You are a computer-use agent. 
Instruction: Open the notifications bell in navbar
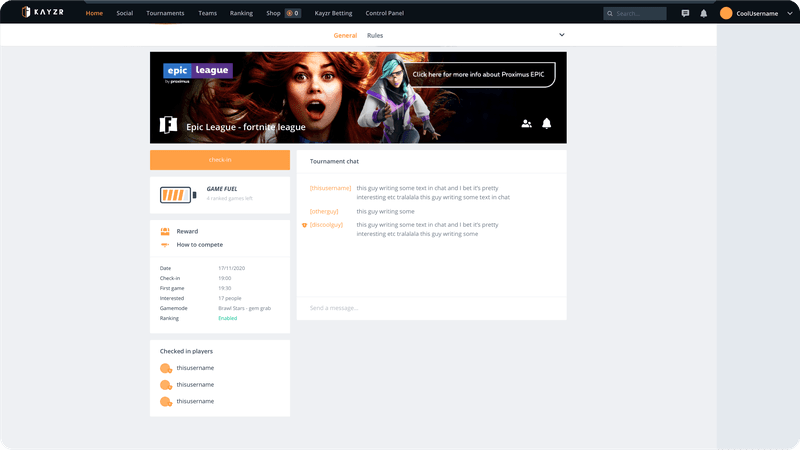(704, 13)
